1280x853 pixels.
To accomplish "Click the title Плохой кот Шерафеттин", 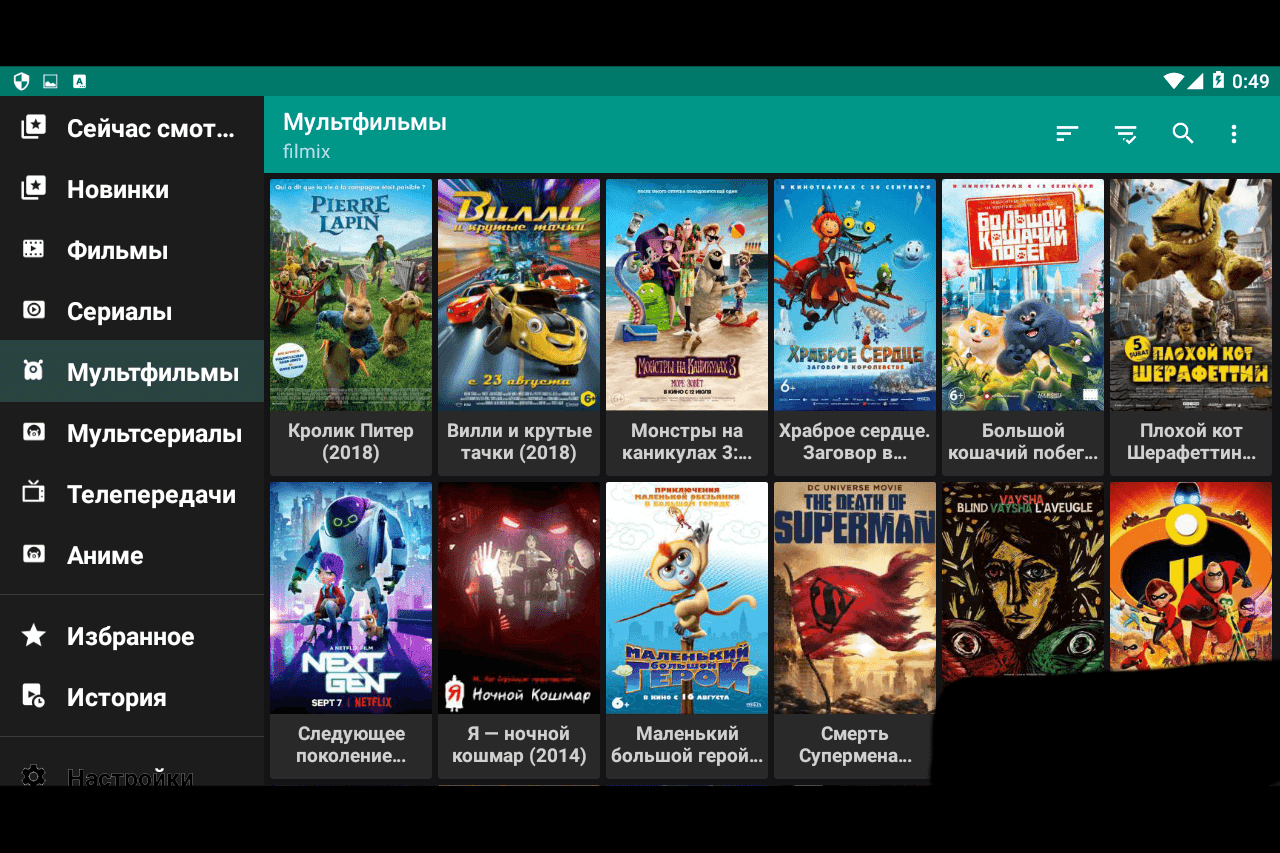I will [1191, 442].
